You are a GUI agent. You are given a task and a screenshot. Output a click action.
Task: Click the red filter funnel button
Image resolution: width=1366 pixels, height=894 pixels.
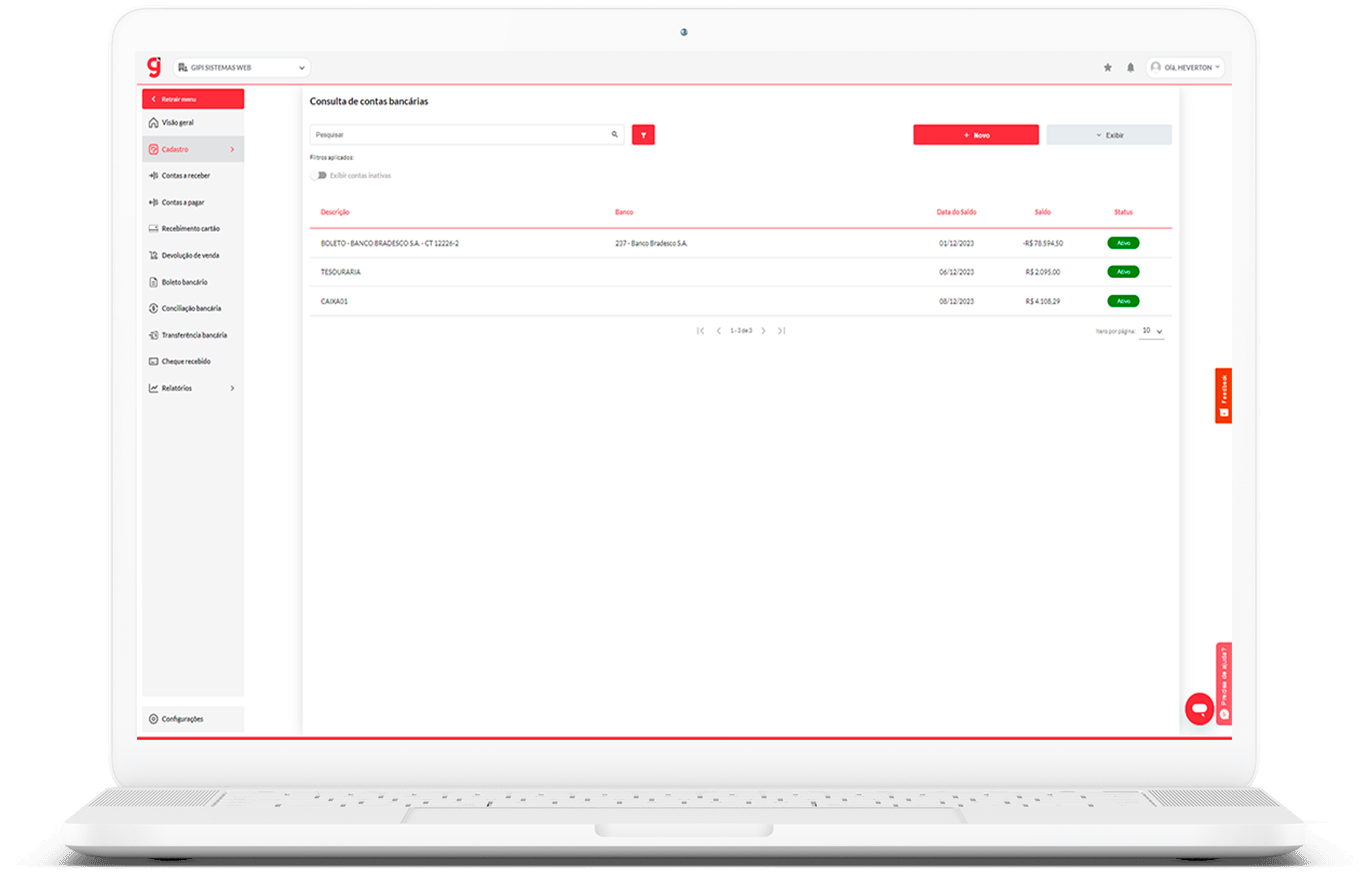643,135
